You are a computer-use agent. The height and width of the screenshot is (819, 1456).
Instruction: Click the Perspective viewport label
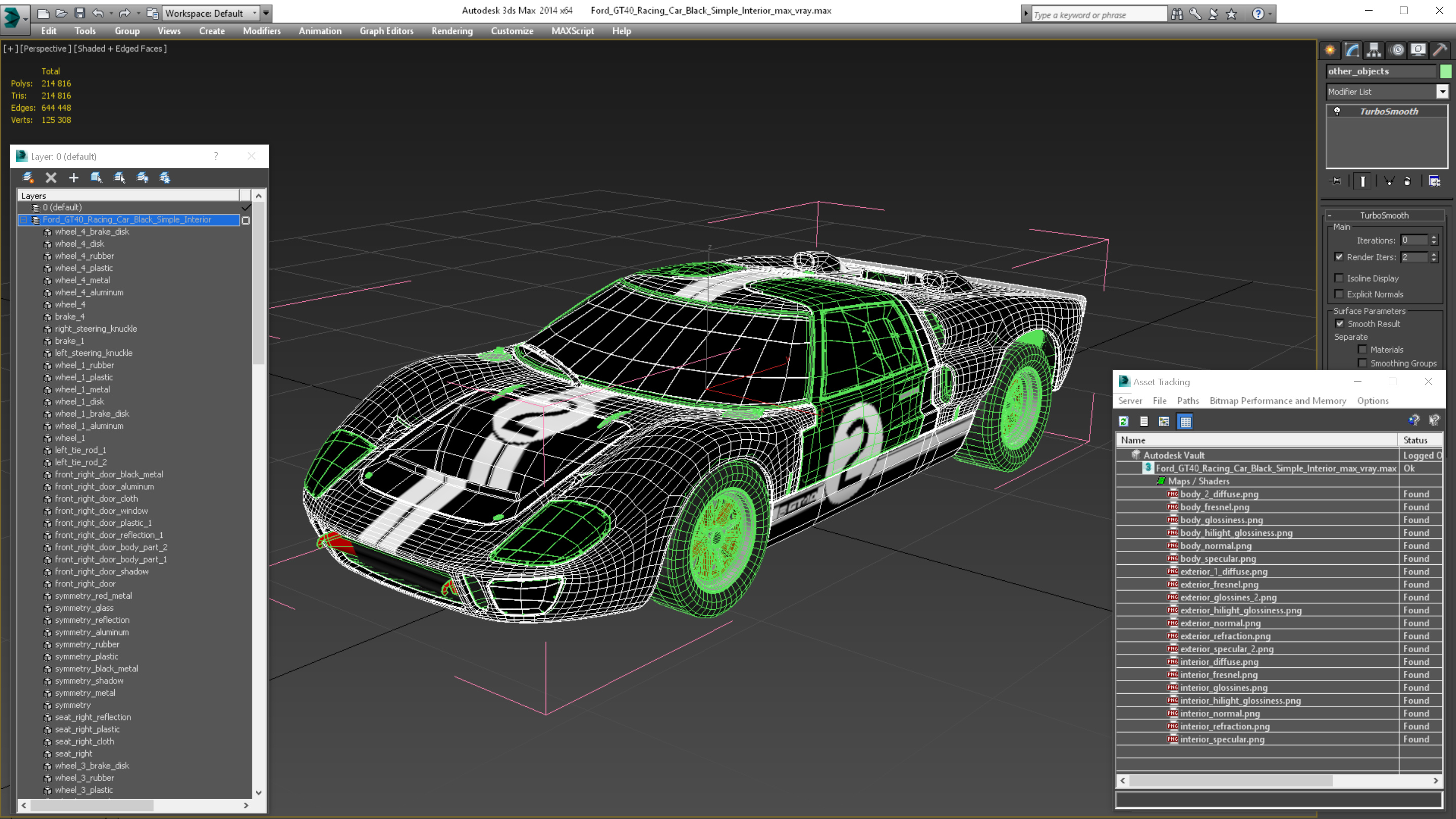coord(45,49)
